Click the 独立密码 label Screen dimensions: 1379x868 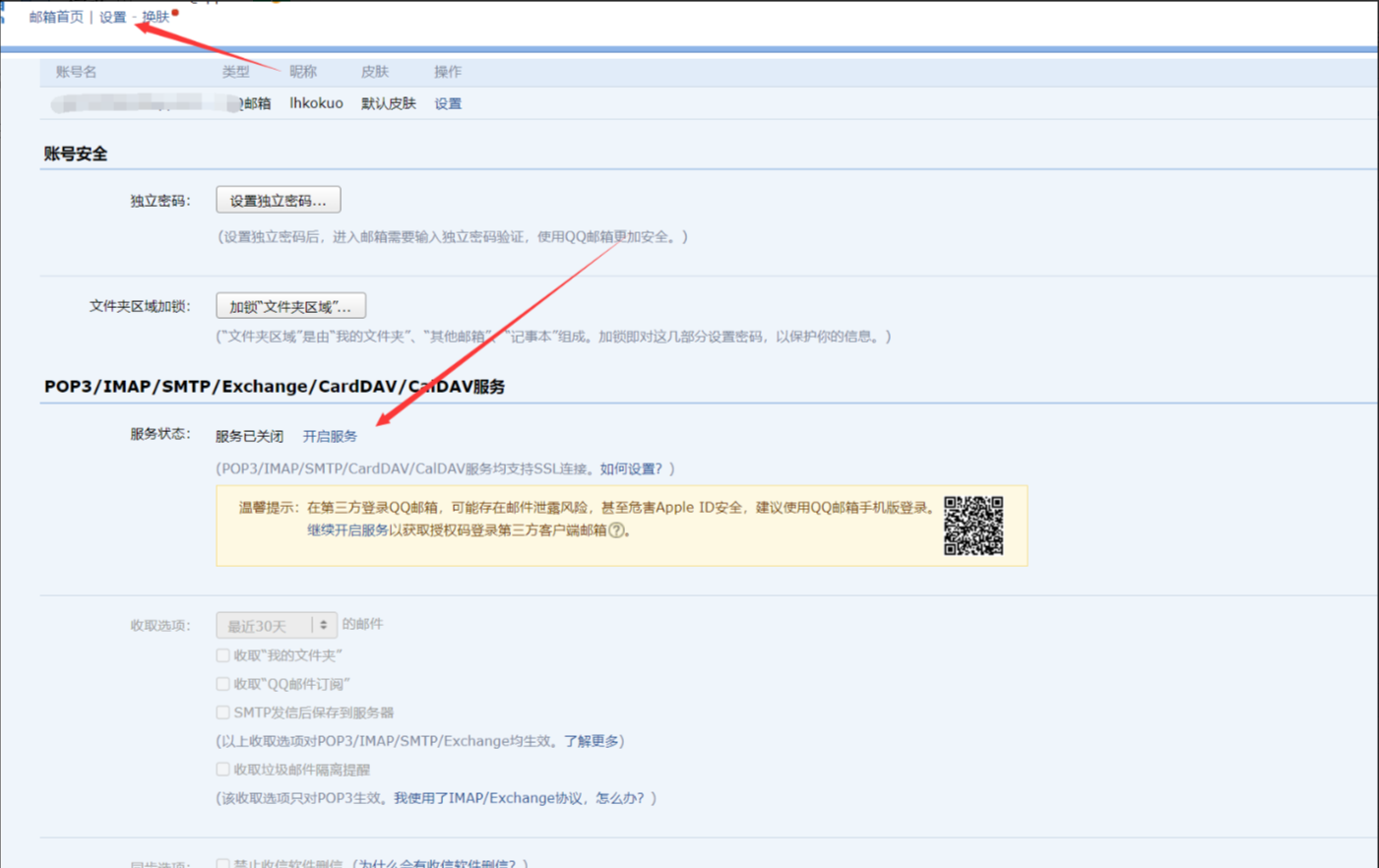159,201
